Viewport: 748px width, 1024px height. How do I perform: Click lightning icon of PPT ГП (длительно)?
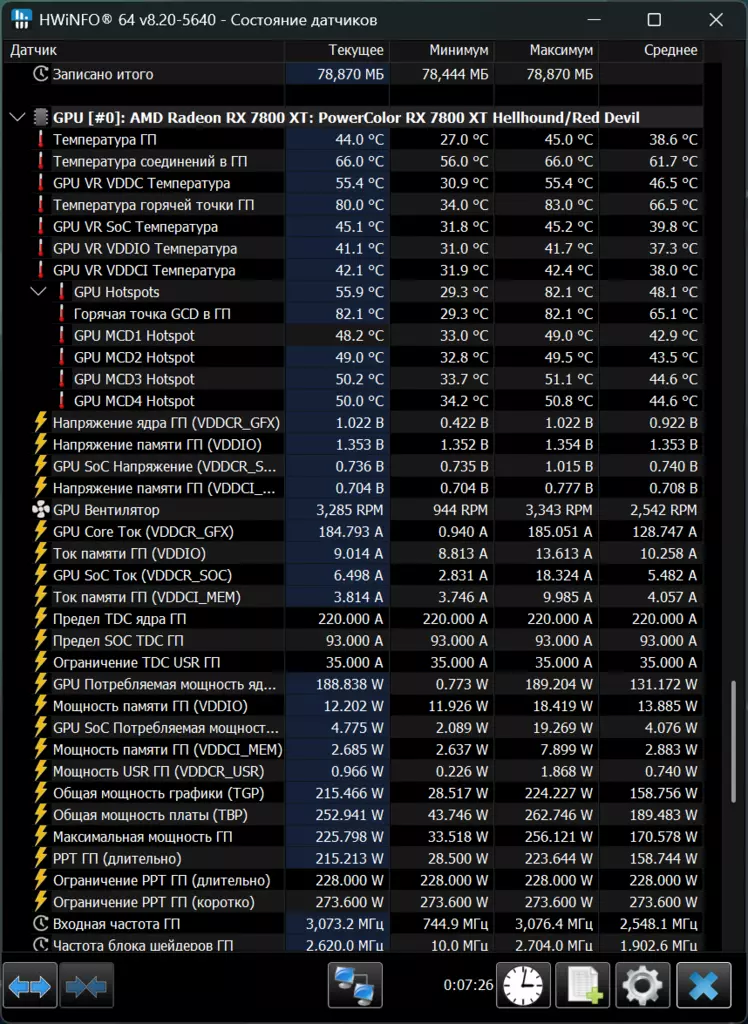tap(41, 858)
